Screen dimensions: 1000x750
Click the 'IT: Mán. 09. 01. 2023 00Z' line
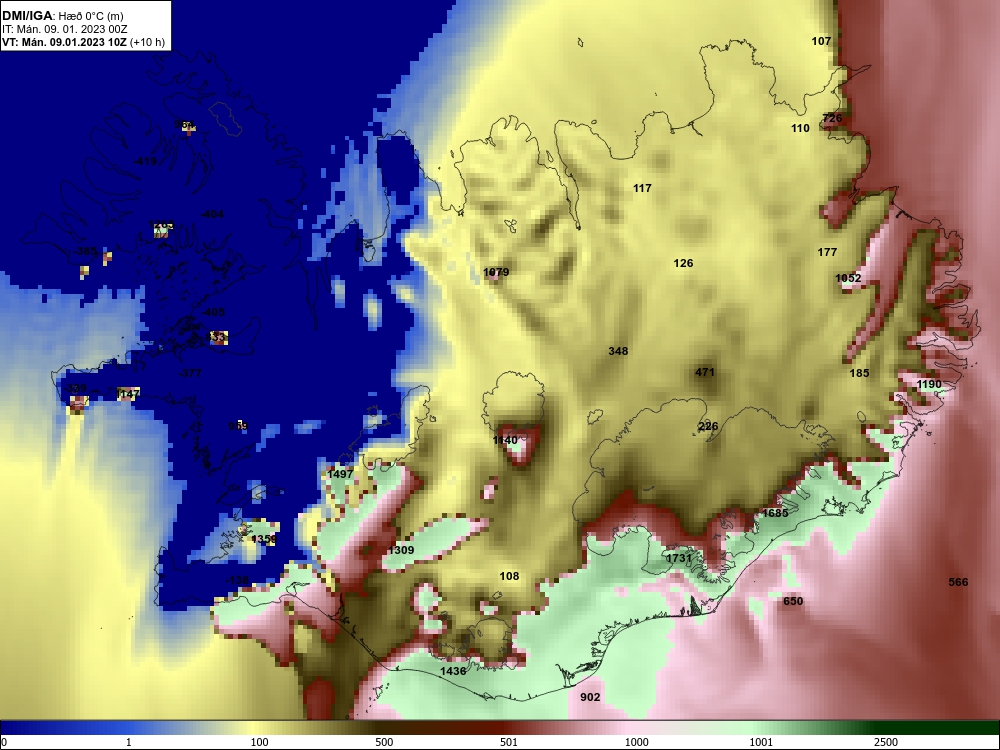click(64, 29)
